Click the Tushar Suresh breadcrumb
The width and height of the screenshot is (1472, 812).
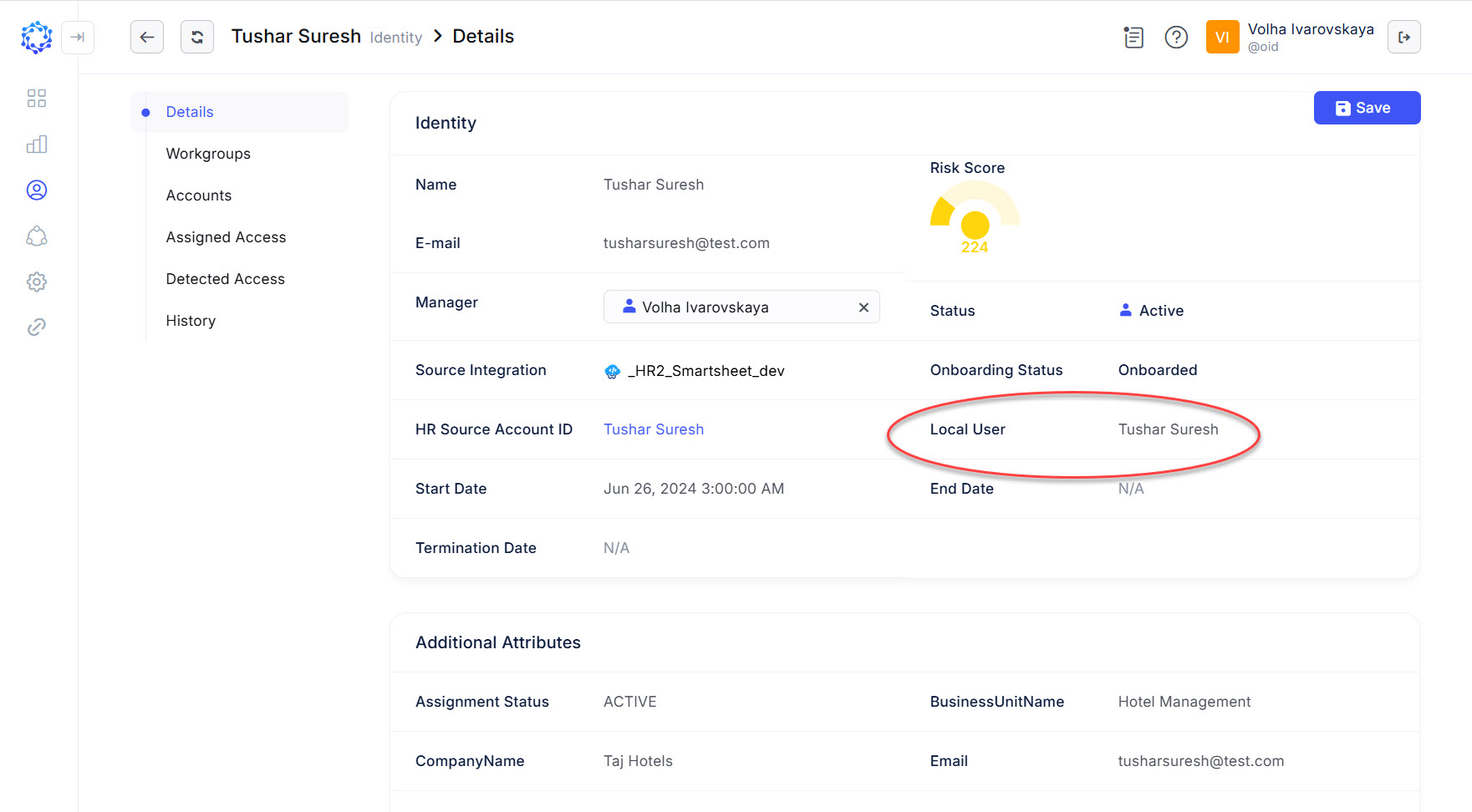[x=296, y=37]
